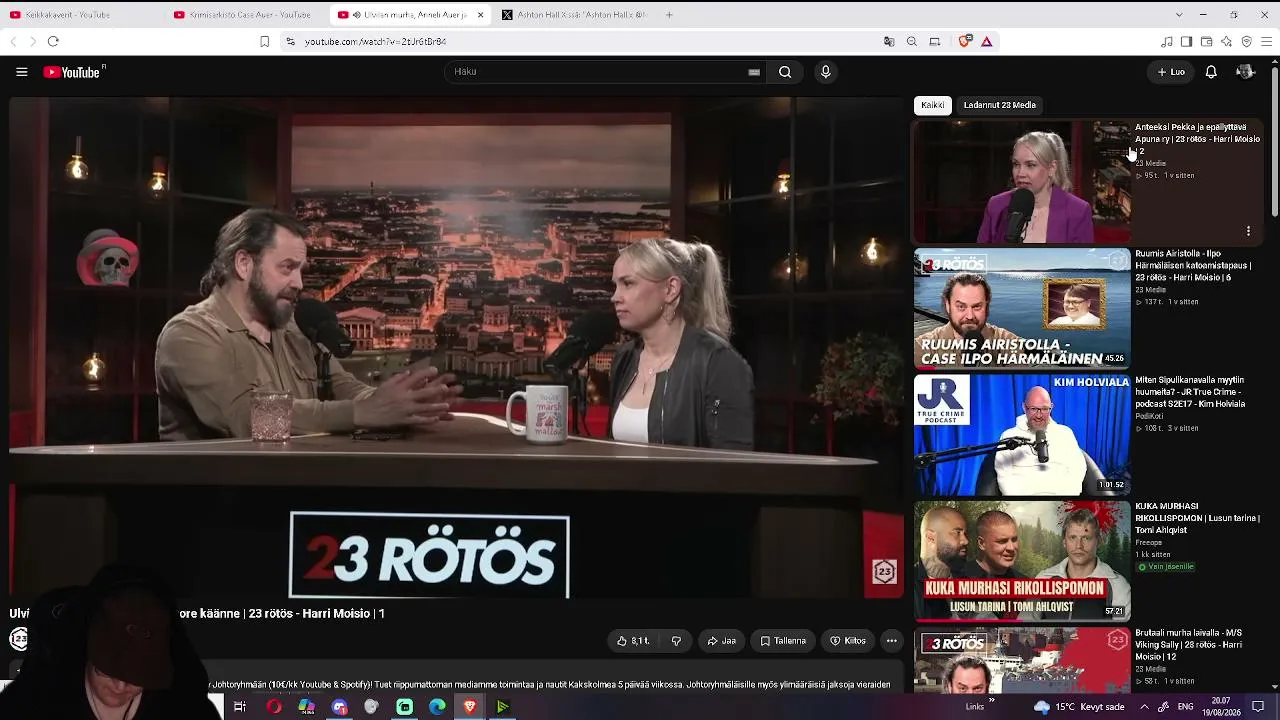Open the new tab plus button
Screen dimensions: 1280x720
[x=669, y=15]
